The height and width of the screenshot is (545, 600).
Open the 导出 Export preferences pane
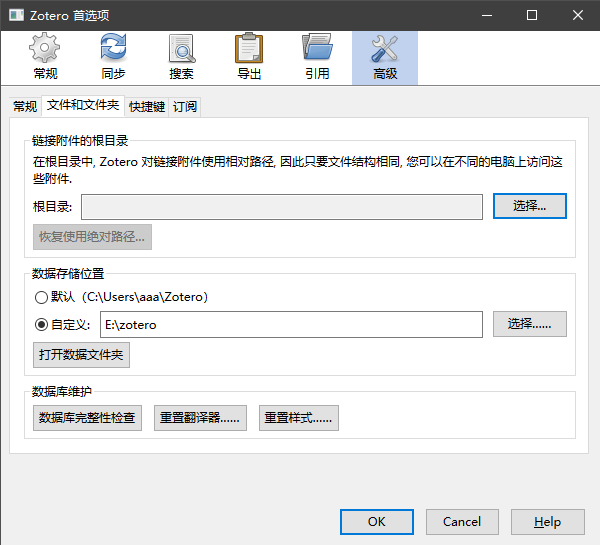point(249,57)
